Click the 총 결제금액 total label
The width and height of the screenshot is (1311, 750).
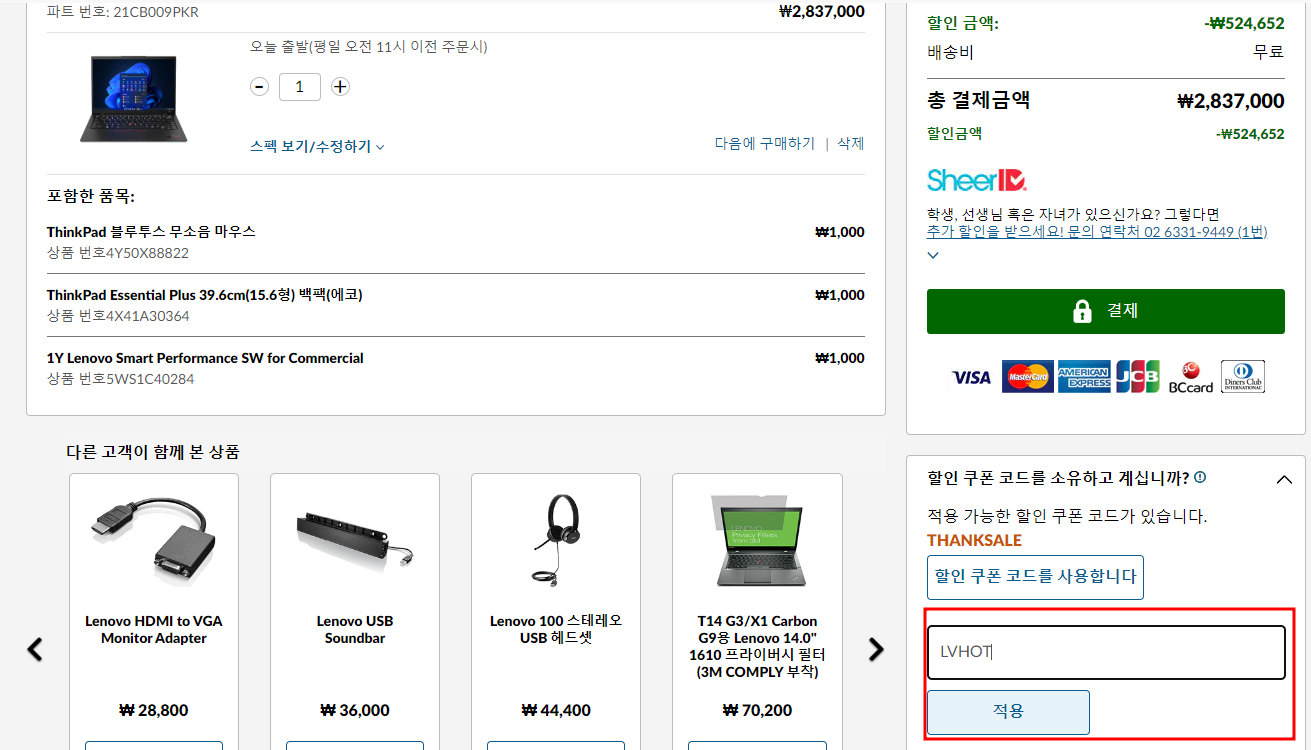tap(979, 100)
